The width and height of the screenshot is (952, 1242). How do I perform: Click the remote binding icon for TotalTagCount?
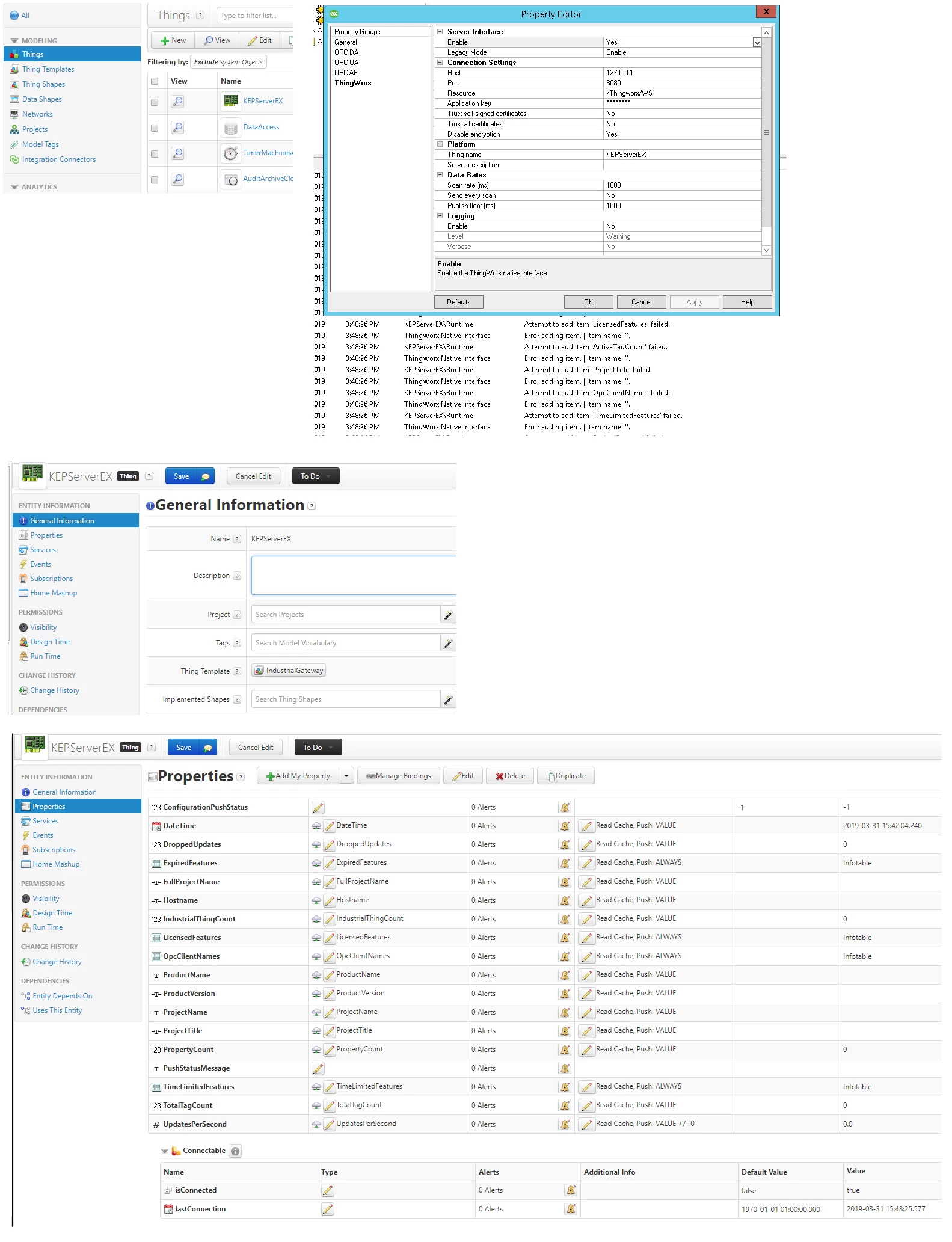316,1106
